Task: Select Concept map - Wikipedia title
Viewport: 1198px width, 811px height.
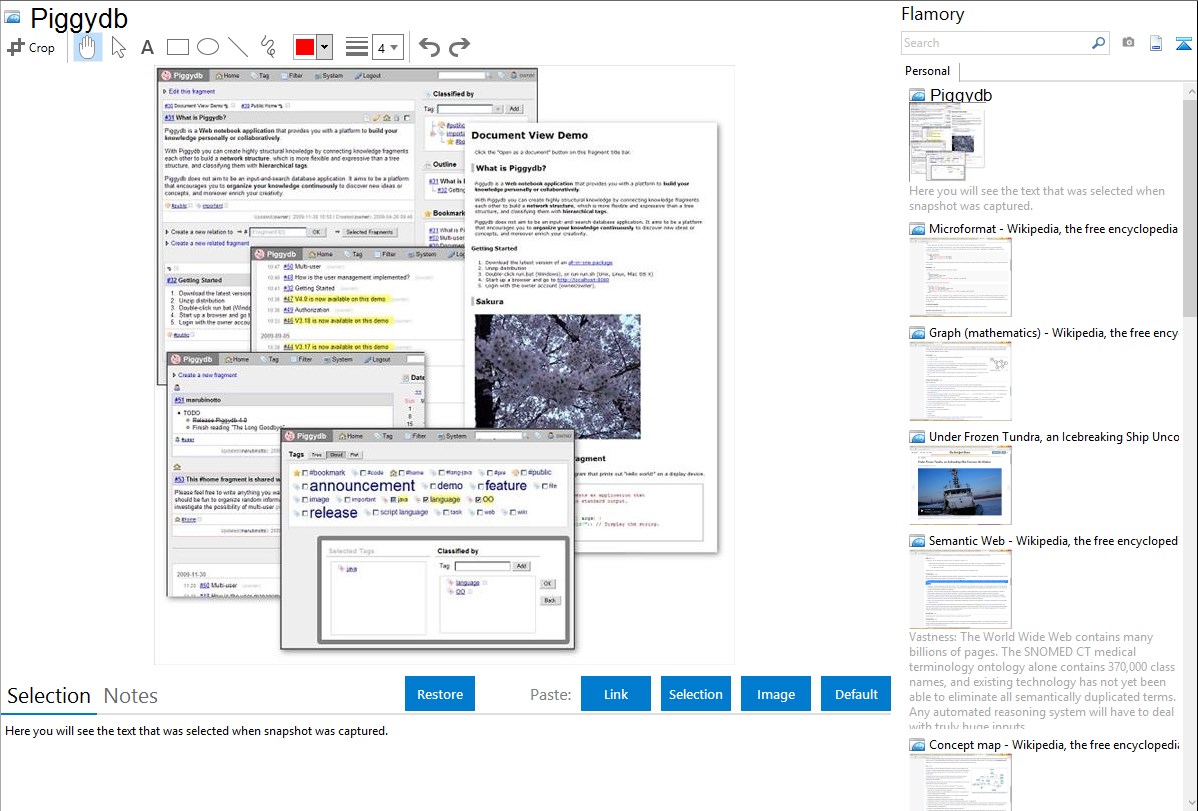Action: click(1053, 744)
